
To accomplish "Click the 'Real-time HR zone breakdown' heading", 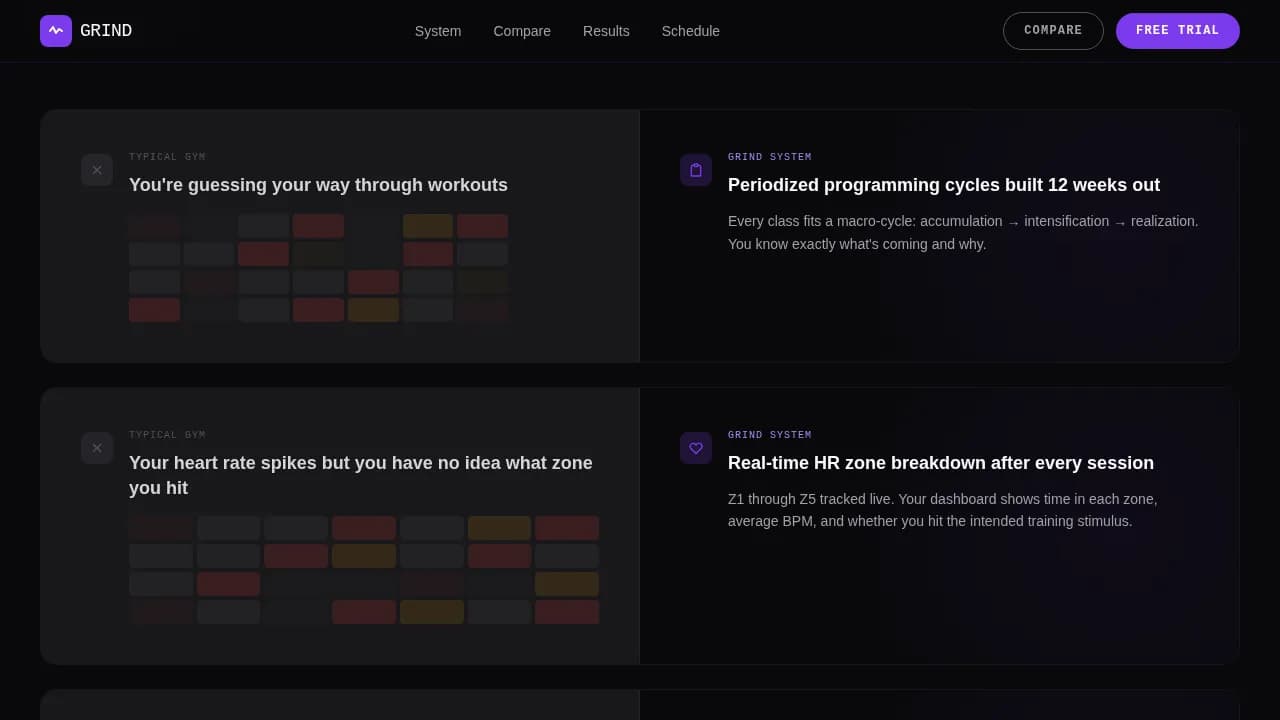I will pos(940,463).
